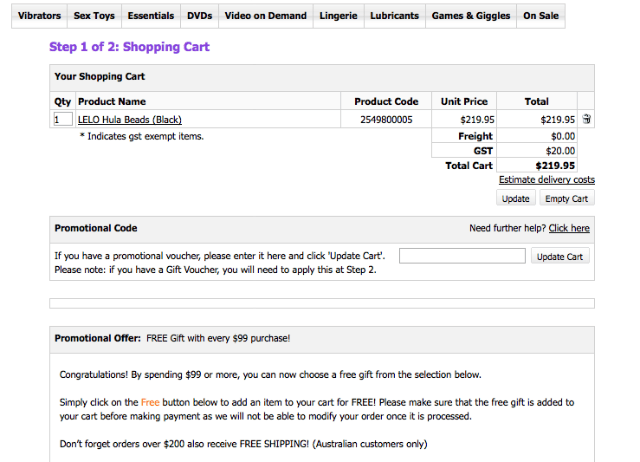
Task: Go to the Sex Toys tab
Action: click(x=95, y=16)
